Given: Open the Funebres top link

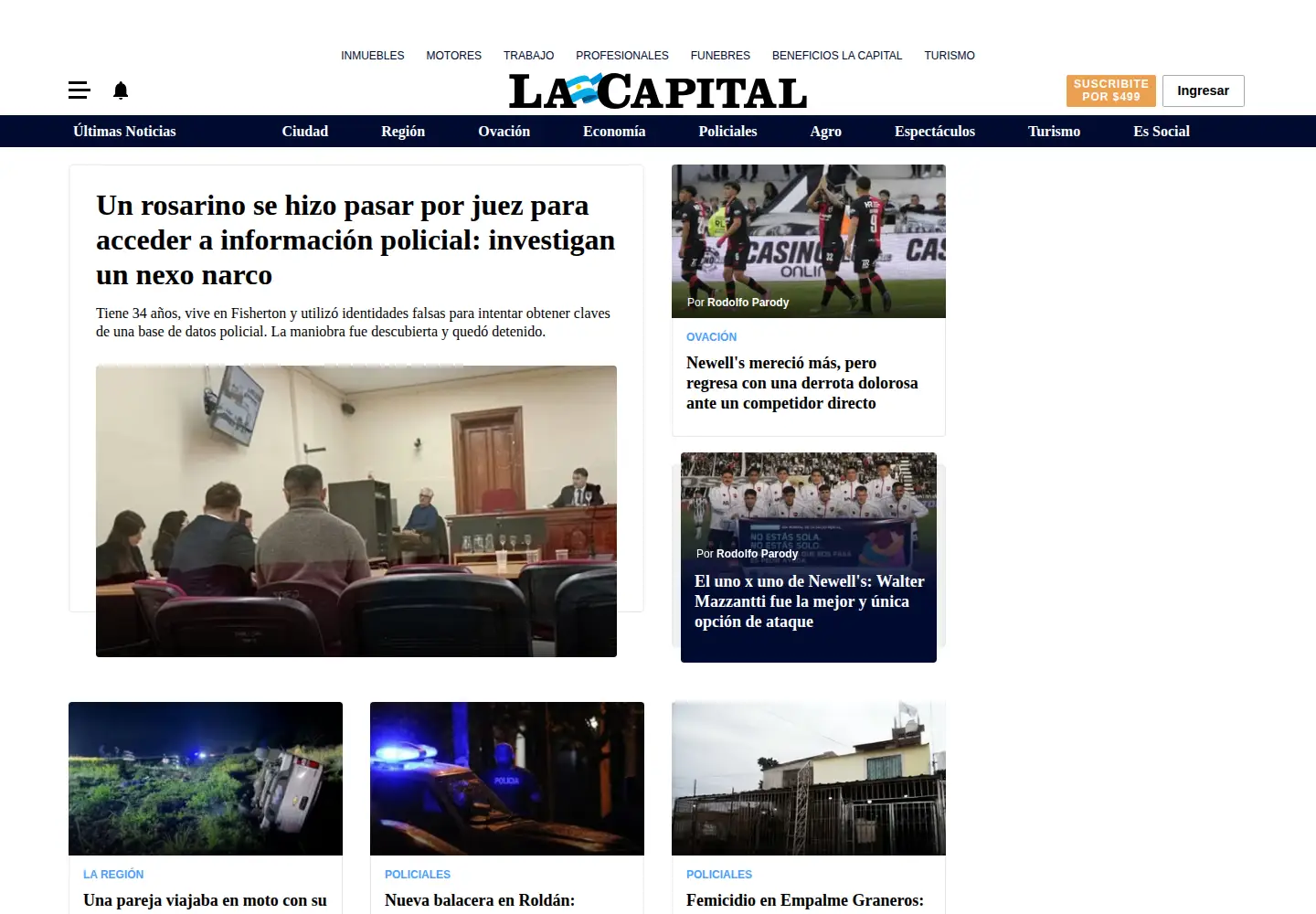Looking at the screenshot, I should coord(720,56).
